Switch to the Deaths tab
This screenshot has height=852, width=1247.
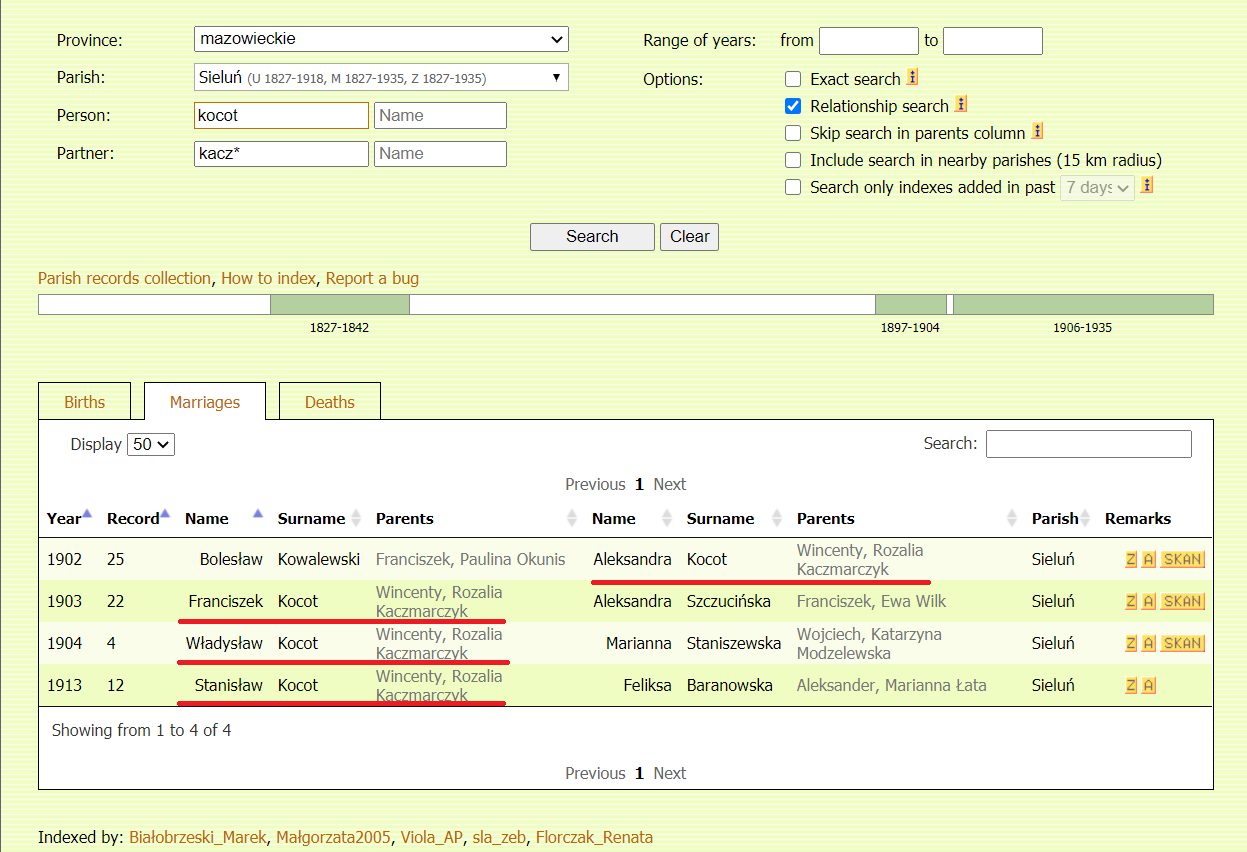point(329,402)
